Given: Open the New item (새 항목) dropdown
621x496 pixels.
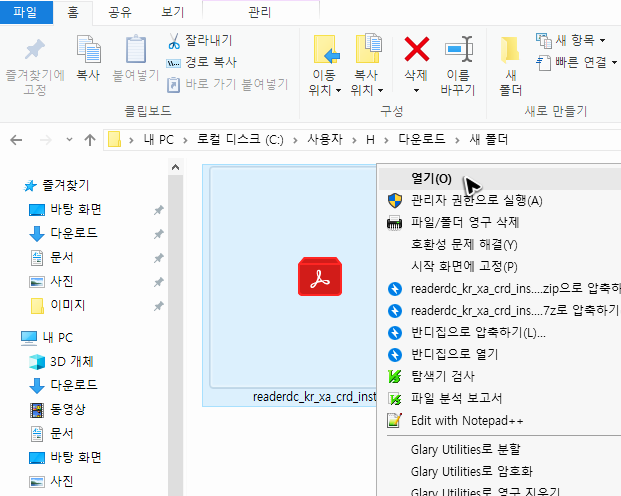Looking at the screenshot, I should (571, 40).
